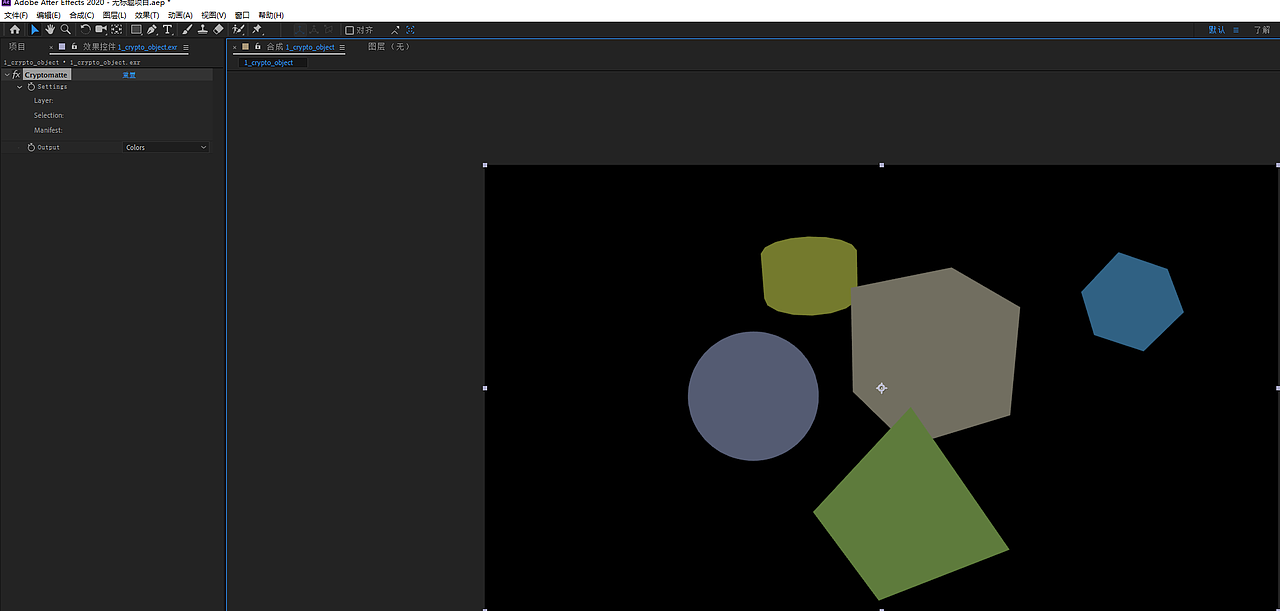Select the Brush tool
This screenshot has width=1280, height=611.
tap(187, 30)
